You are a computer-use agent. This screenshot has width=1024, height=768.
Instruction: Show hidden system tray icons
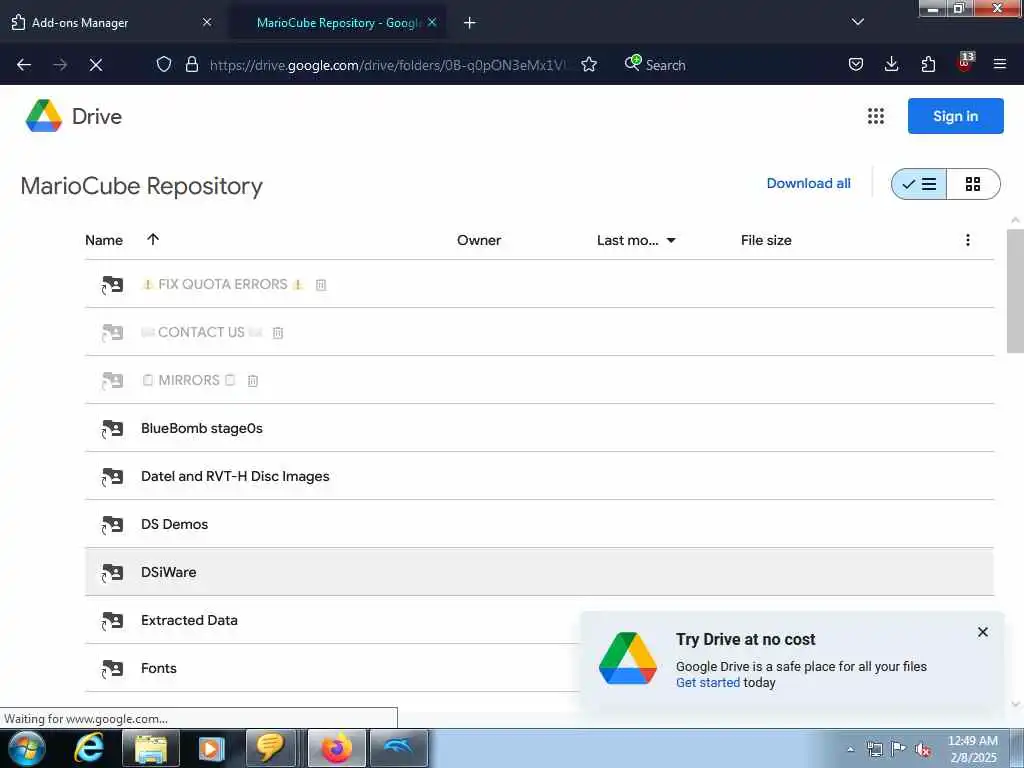(x=850, y=749)
